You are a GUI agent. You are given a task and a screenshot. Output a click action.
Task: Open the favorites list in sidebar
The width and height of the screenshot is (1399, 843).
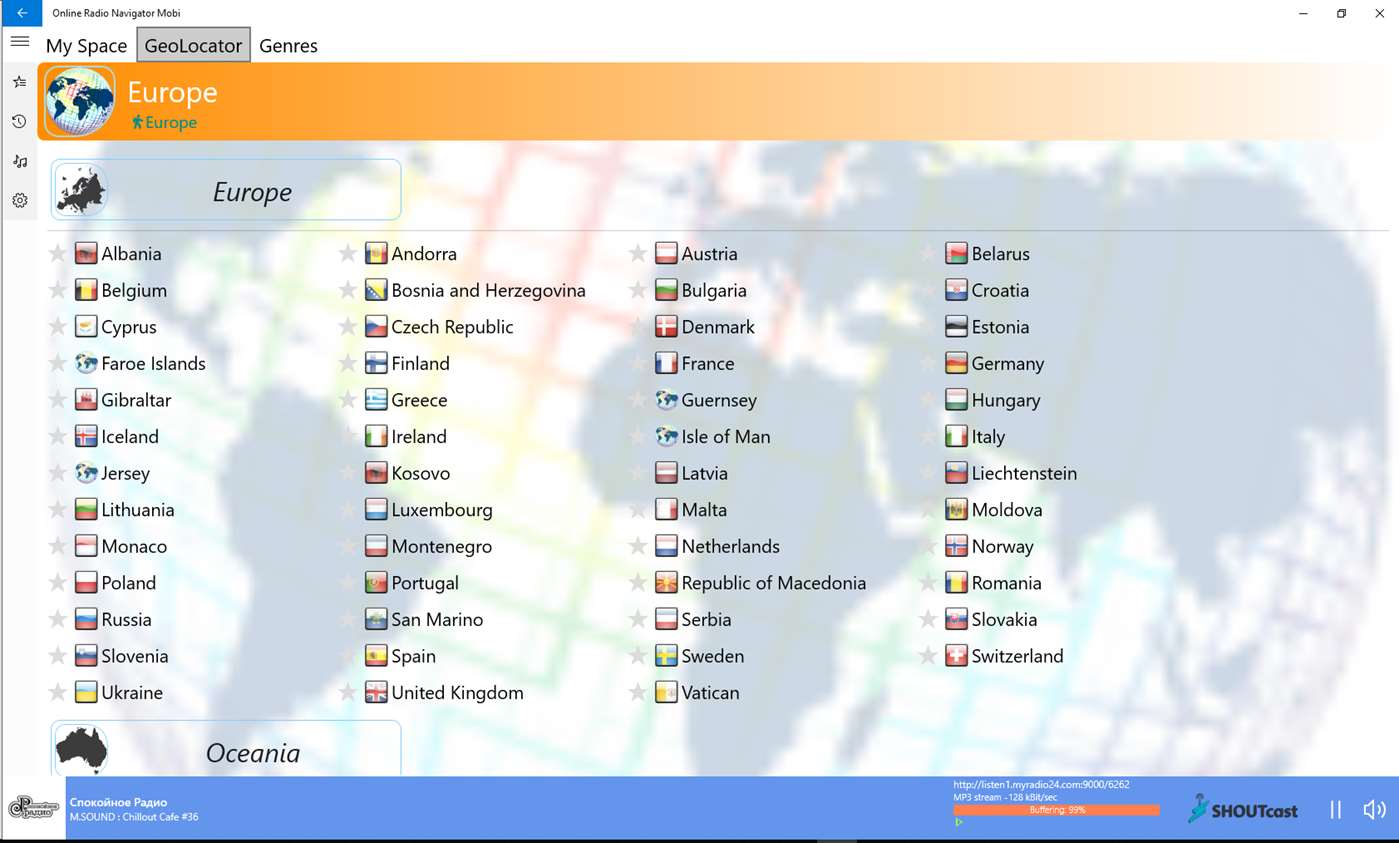pyautogui.click(x=19, y=82)
